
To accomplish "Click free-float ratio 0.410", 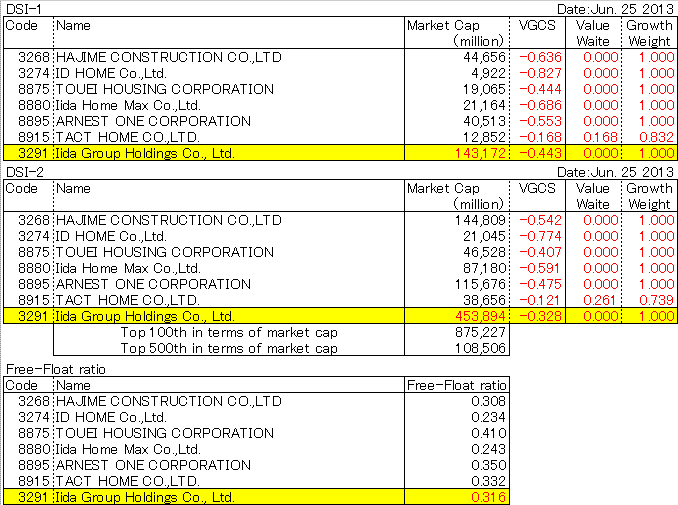I will tap(488, 433).
